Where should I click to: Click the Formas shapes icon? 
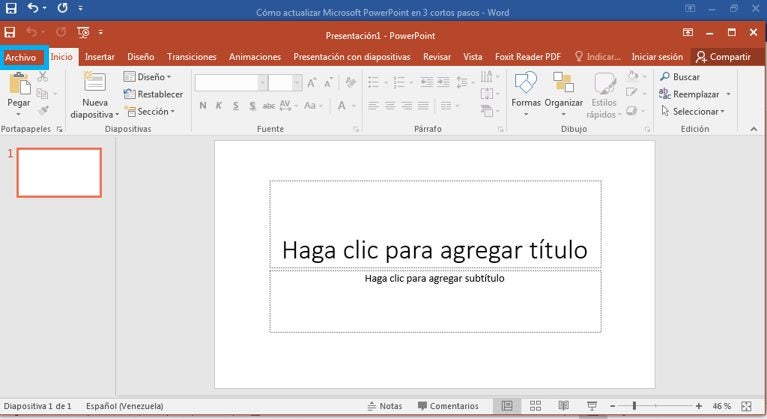526,82
